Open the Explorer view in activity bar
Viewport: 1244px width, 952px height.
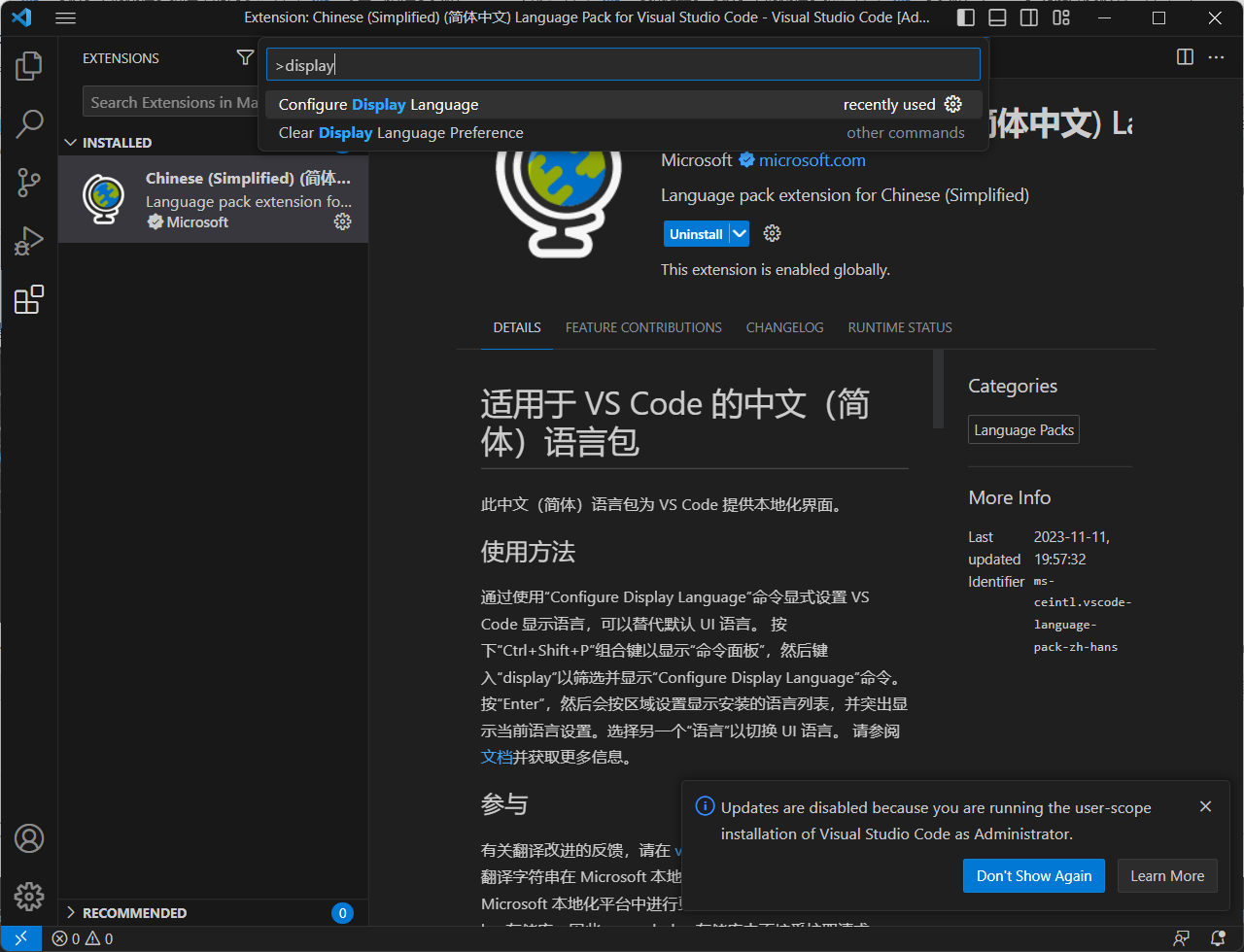pos(29,66)
